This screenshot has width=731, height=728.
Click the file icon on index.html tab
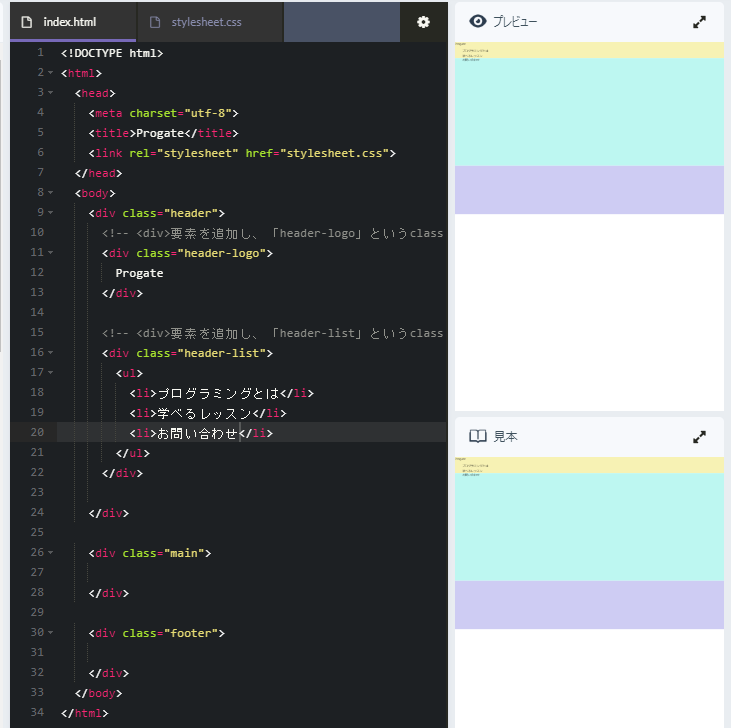27,22
